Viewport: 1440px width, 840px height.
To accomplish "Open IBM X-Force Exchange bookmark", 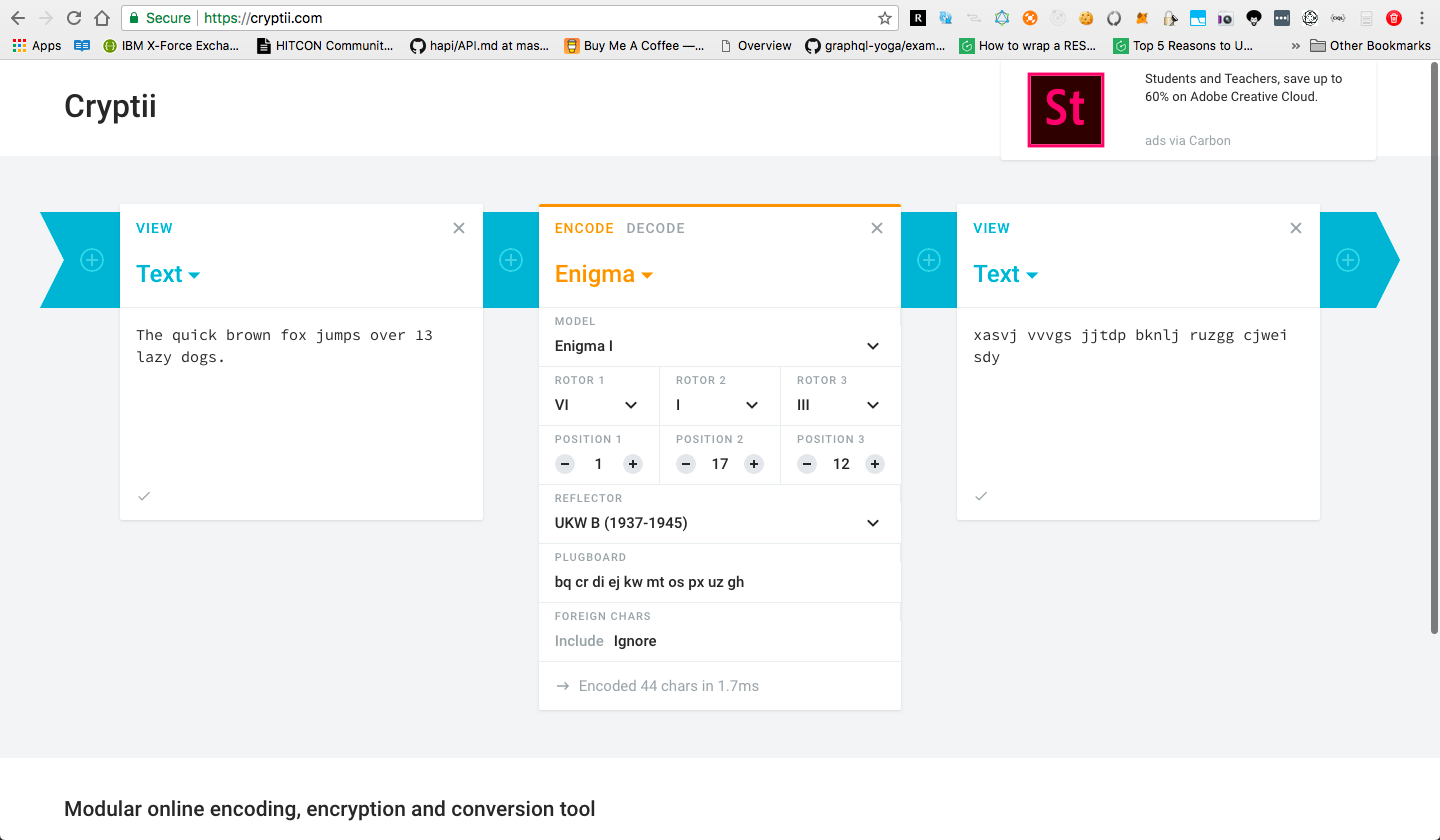I will coord(171,45).
